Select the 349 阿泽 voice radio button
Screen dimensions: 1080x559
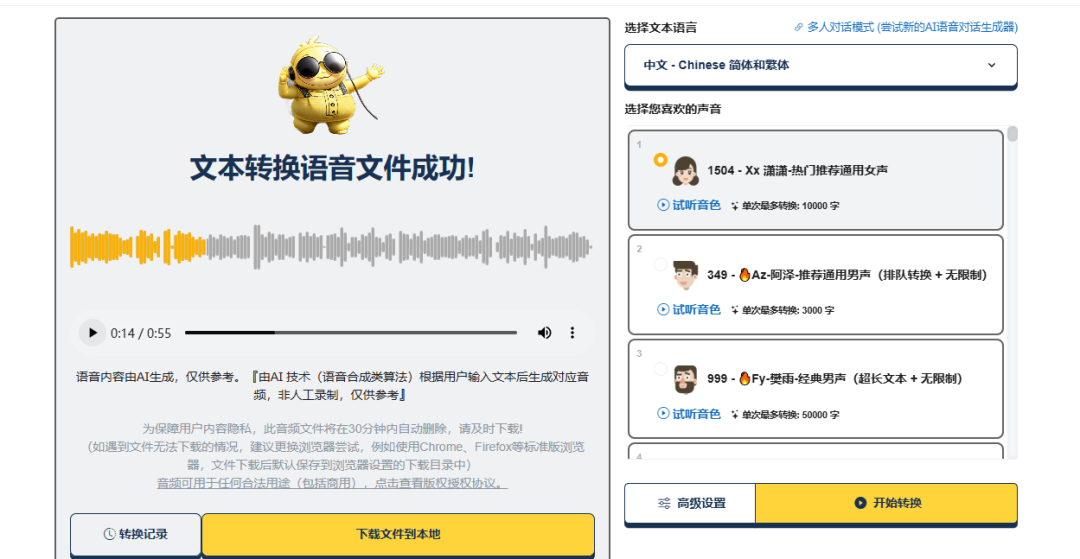(661, 264)
